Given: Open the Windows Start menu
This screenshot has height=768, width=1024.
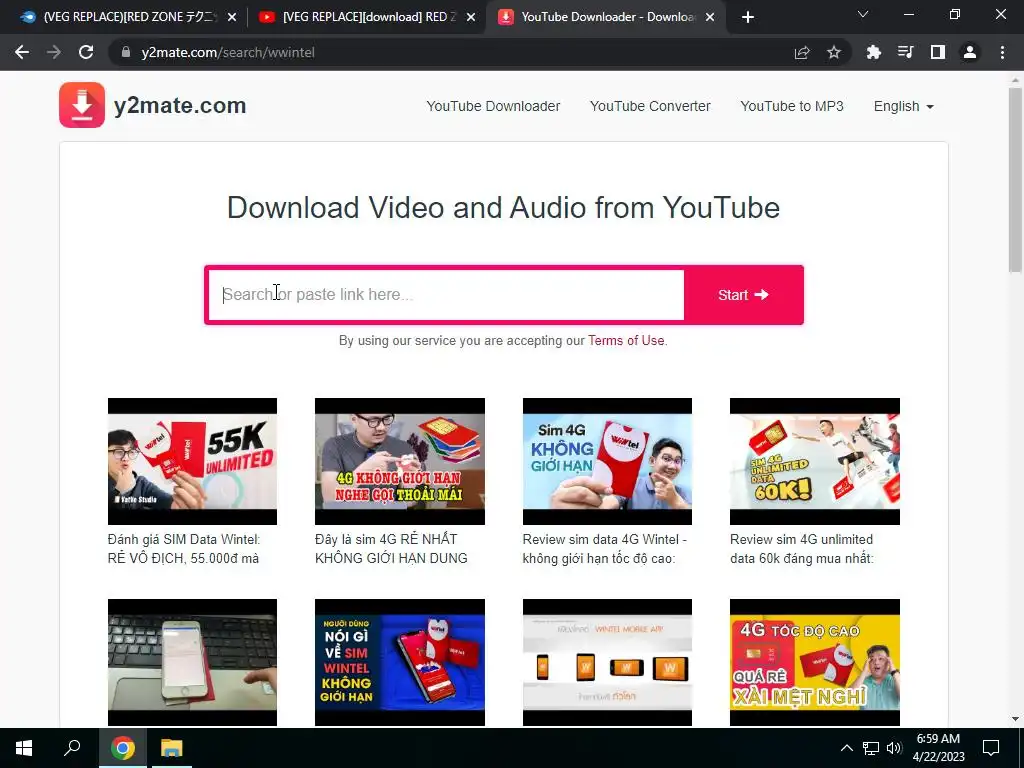Looking at the screenshot, I should tap(24, 748).
